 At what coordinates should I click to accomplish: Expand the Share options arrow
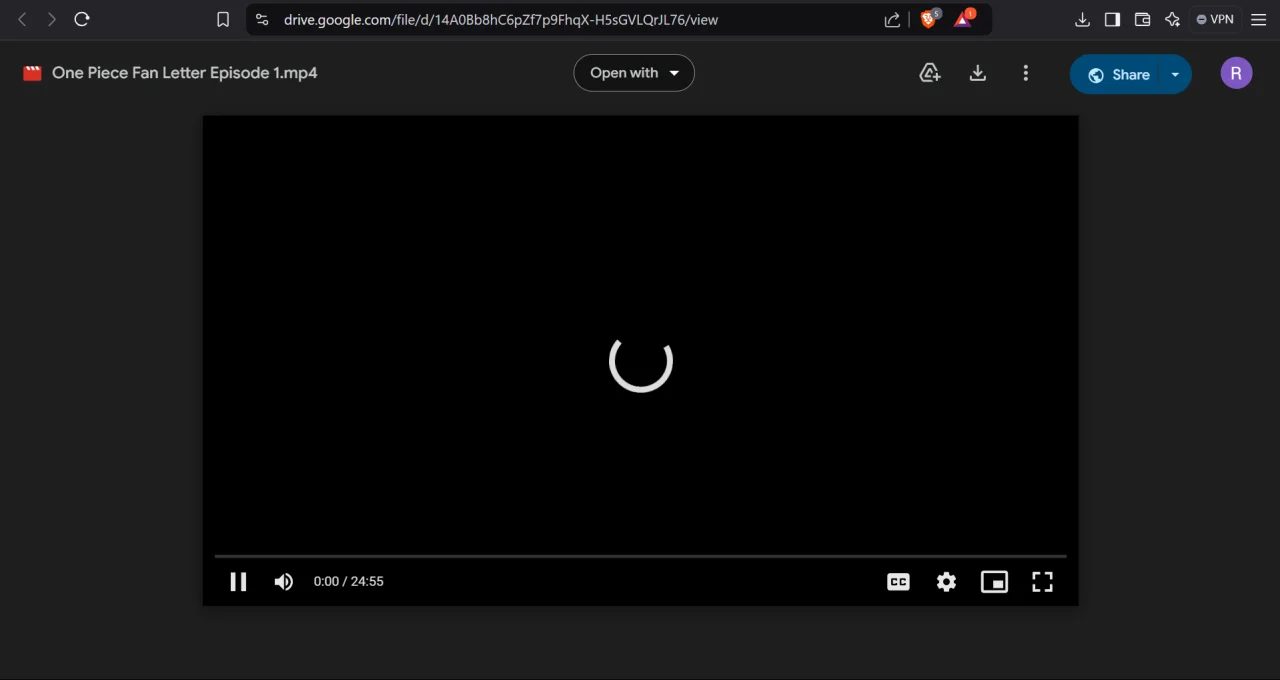point(1176,74)
